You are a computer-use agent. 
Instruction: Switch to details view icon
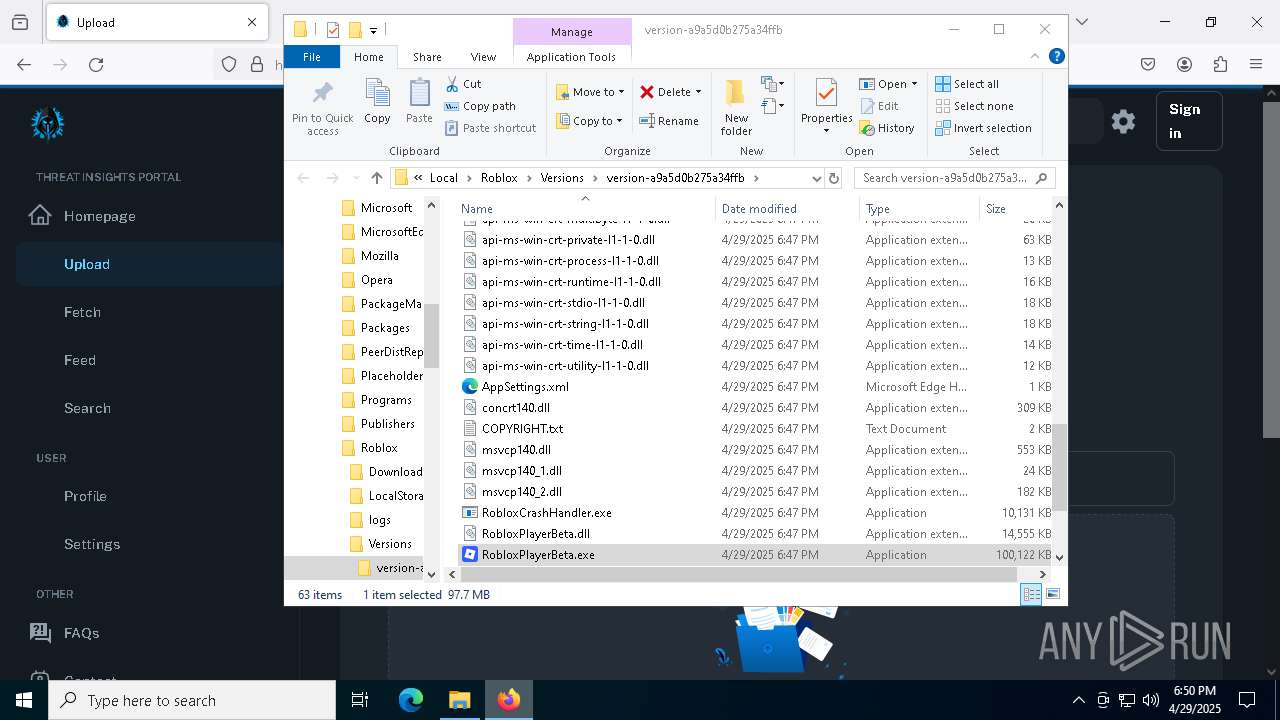1031,594
